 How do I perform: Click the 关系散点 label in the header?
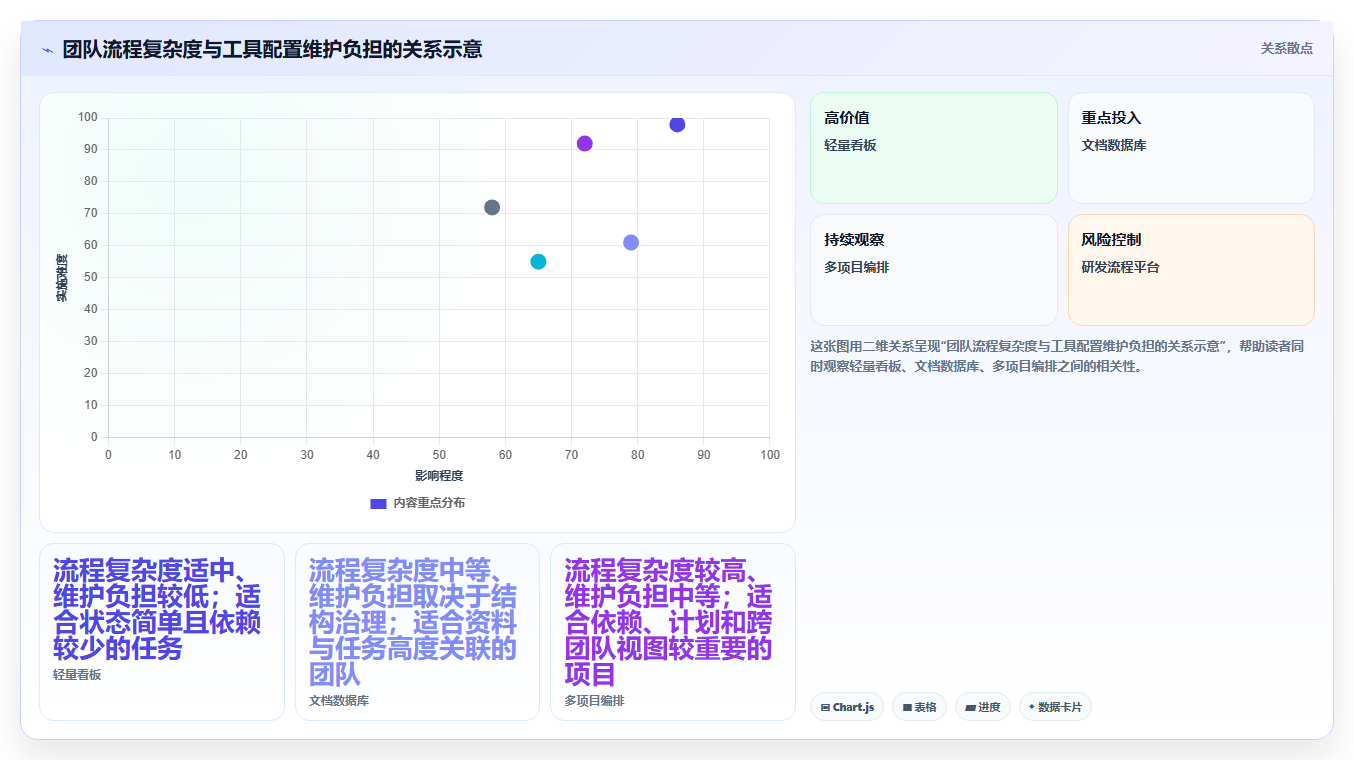[1286, 48]
